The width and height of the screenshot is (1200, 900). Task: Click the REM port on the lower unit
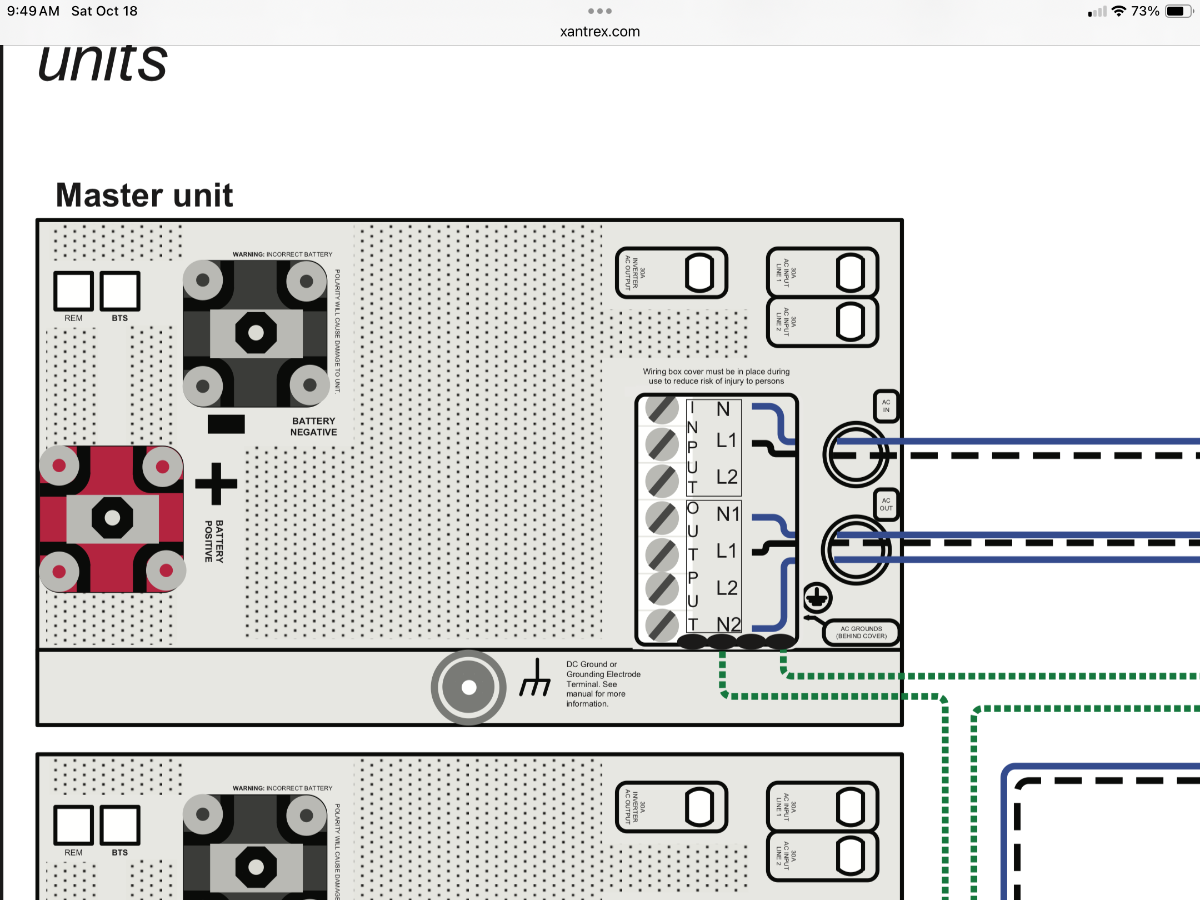click(x=73, y=825)
